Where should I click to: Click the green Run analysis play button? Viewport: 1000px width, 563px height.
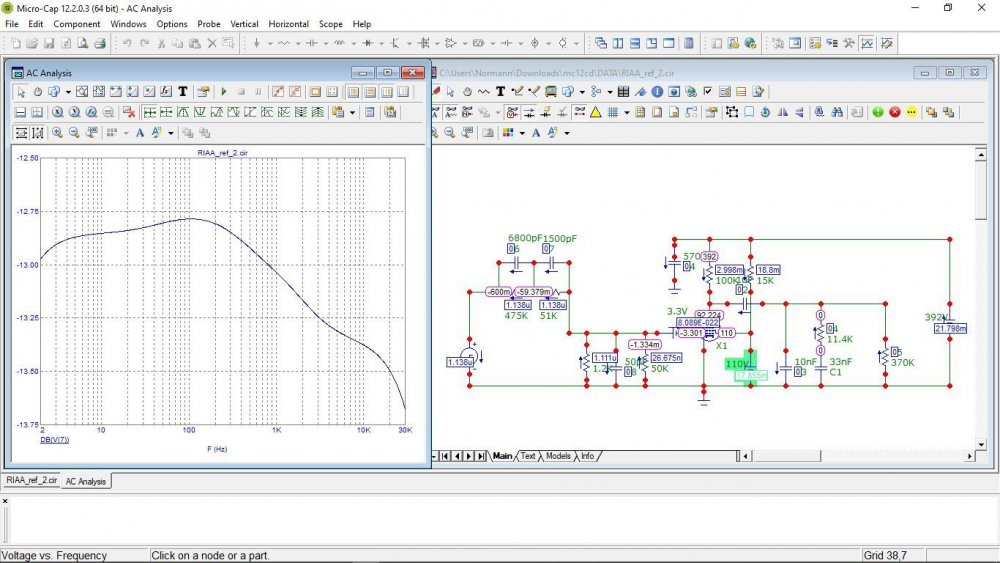click(x=224, y=92)
